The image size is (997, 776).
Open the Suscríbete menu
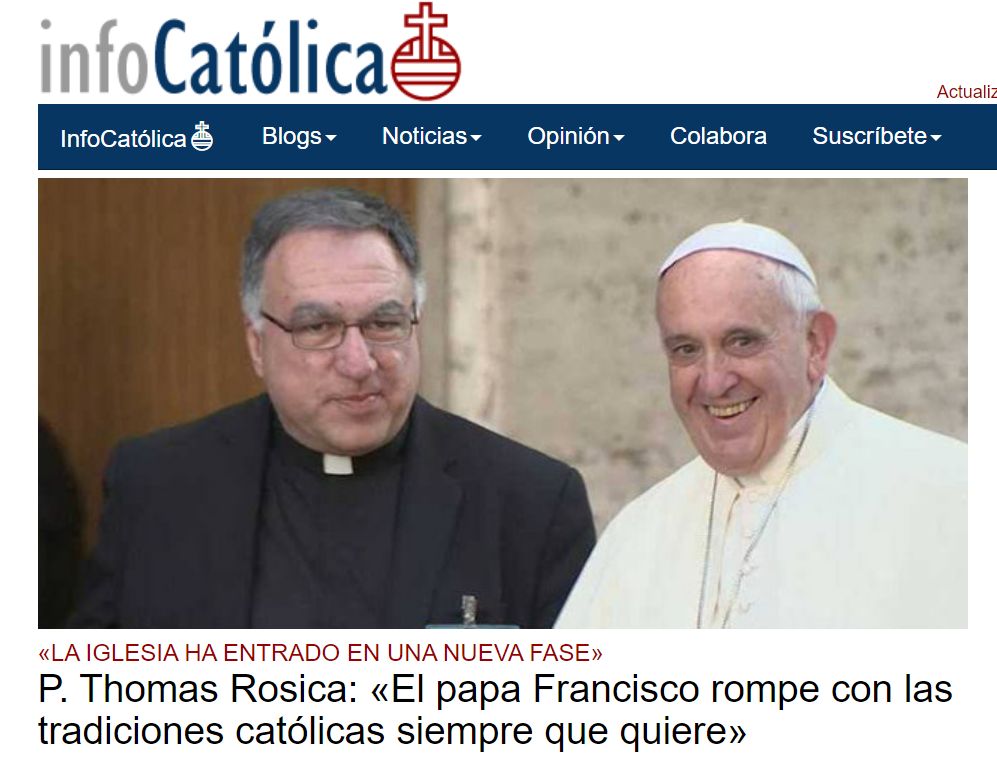877,136
